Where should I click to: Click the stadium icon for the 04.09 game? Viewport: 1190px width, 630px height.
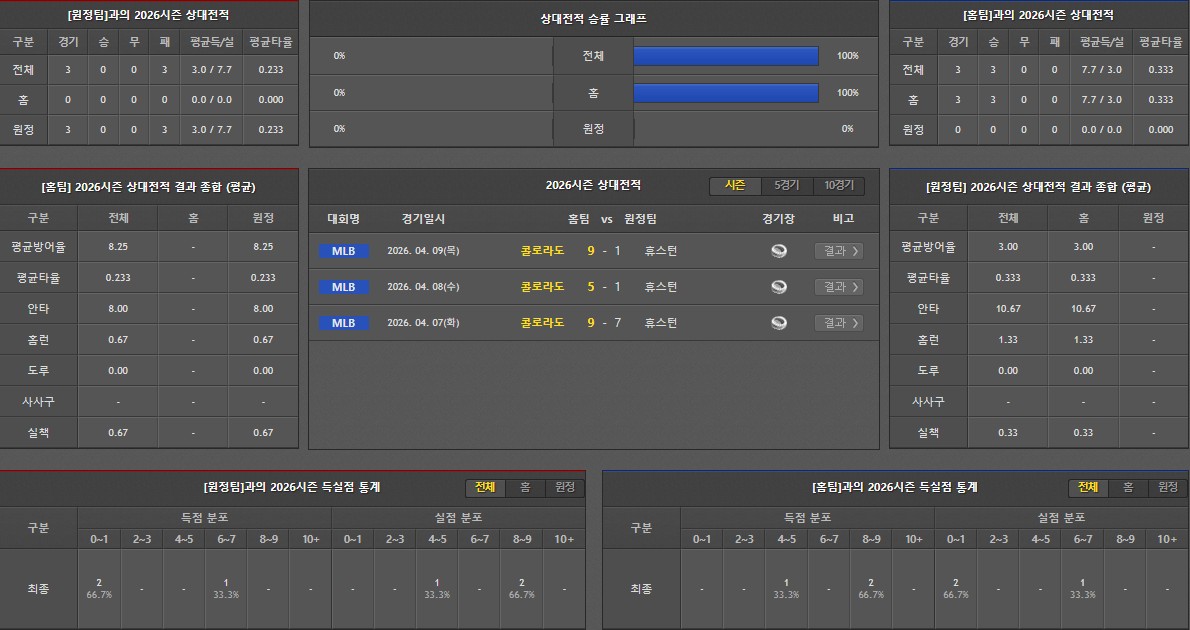tap(779, 251)
